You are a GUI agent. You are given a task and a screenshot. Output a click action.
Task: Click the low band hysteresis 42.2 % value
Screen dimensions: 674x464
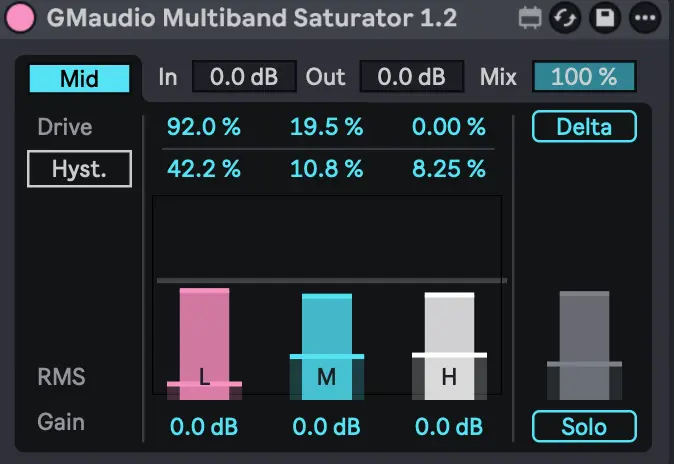click(x=204, y=169)
